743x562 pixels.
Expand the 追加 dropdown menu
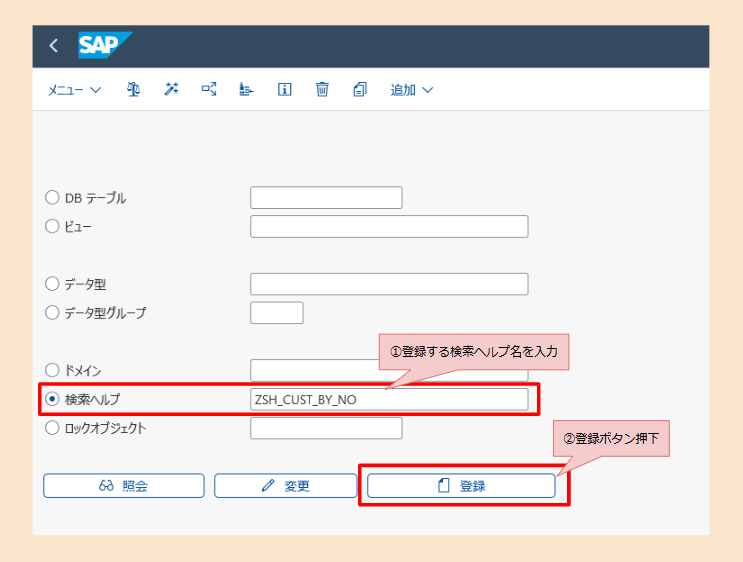[411, 90]
